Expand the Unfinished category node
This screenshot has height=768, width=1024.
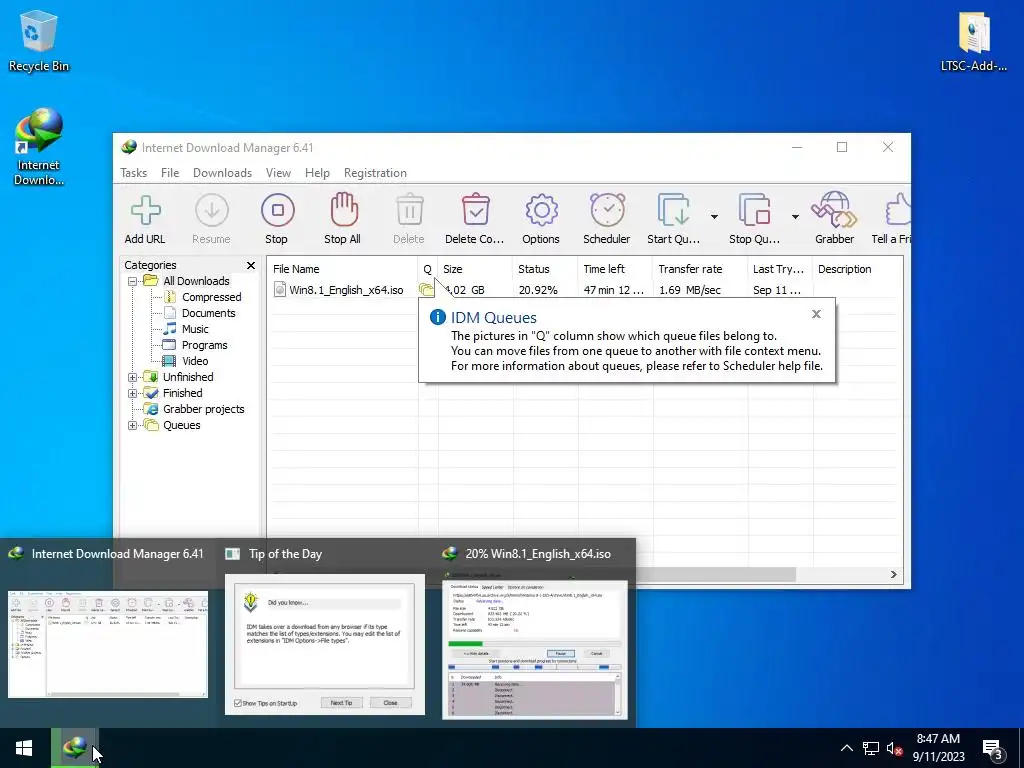tap(133, 377)
